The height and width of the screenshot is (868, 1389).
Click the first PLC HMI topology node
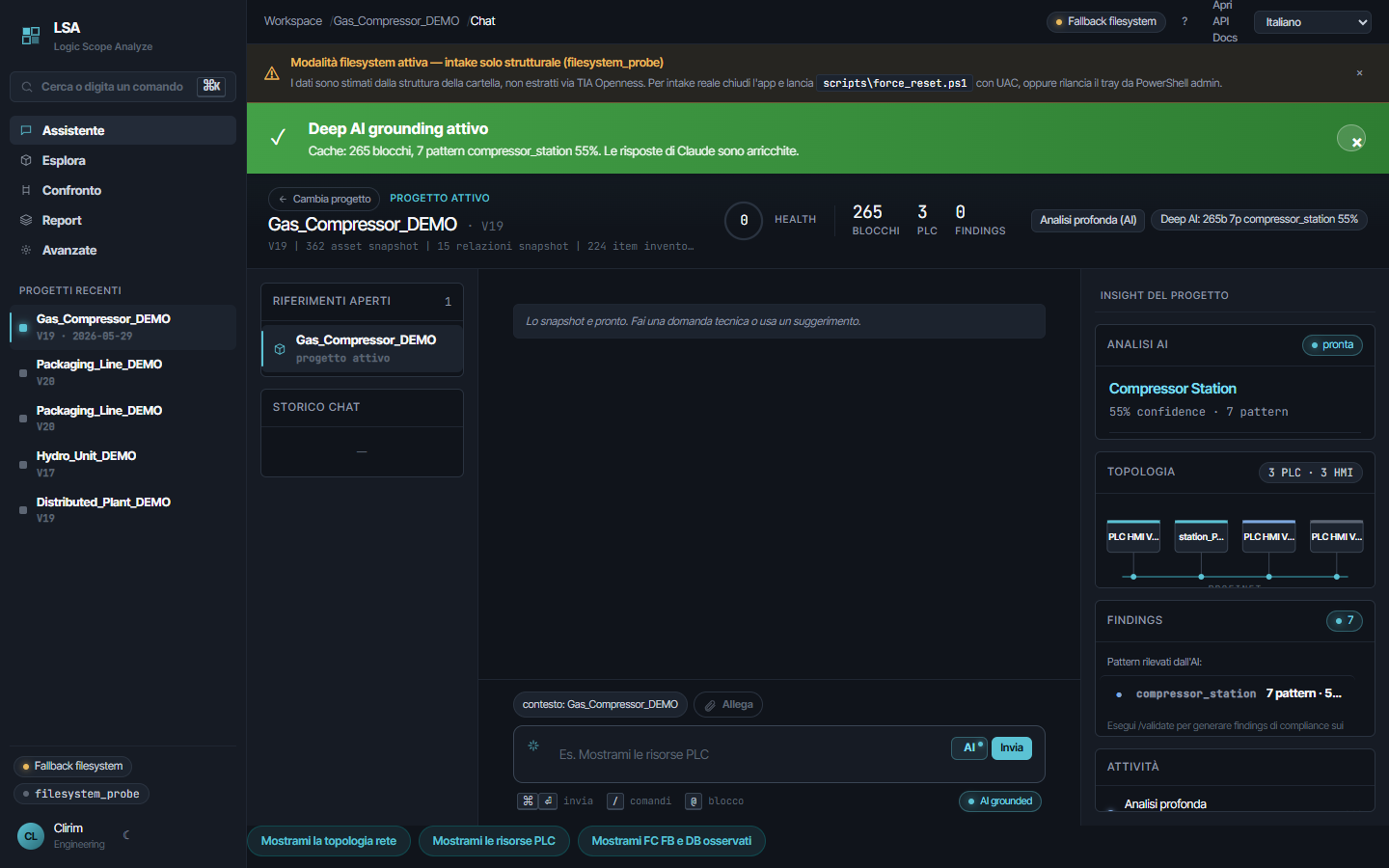pyautogui.click(x=1133, y=535)
